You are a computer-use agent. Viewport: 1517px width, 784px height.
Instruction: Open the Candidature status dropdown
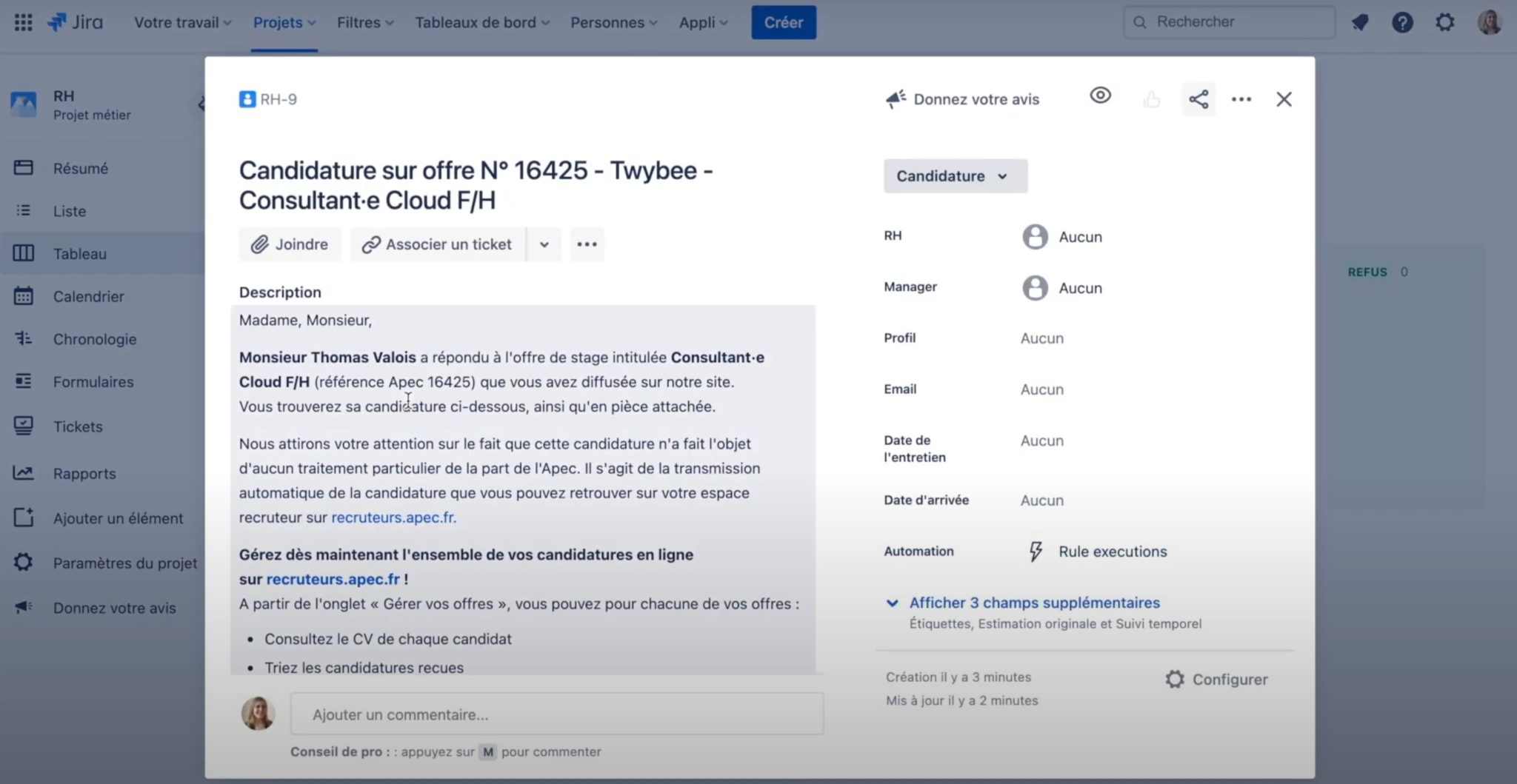click(955, 176)
